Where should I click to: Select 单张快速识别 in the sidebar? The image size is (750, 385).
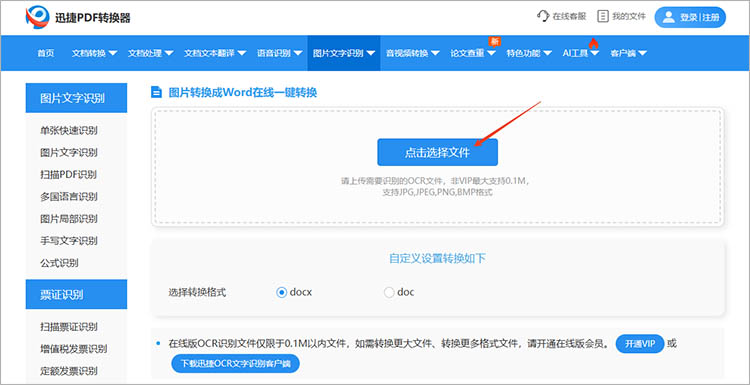click(x=69, y=131)
